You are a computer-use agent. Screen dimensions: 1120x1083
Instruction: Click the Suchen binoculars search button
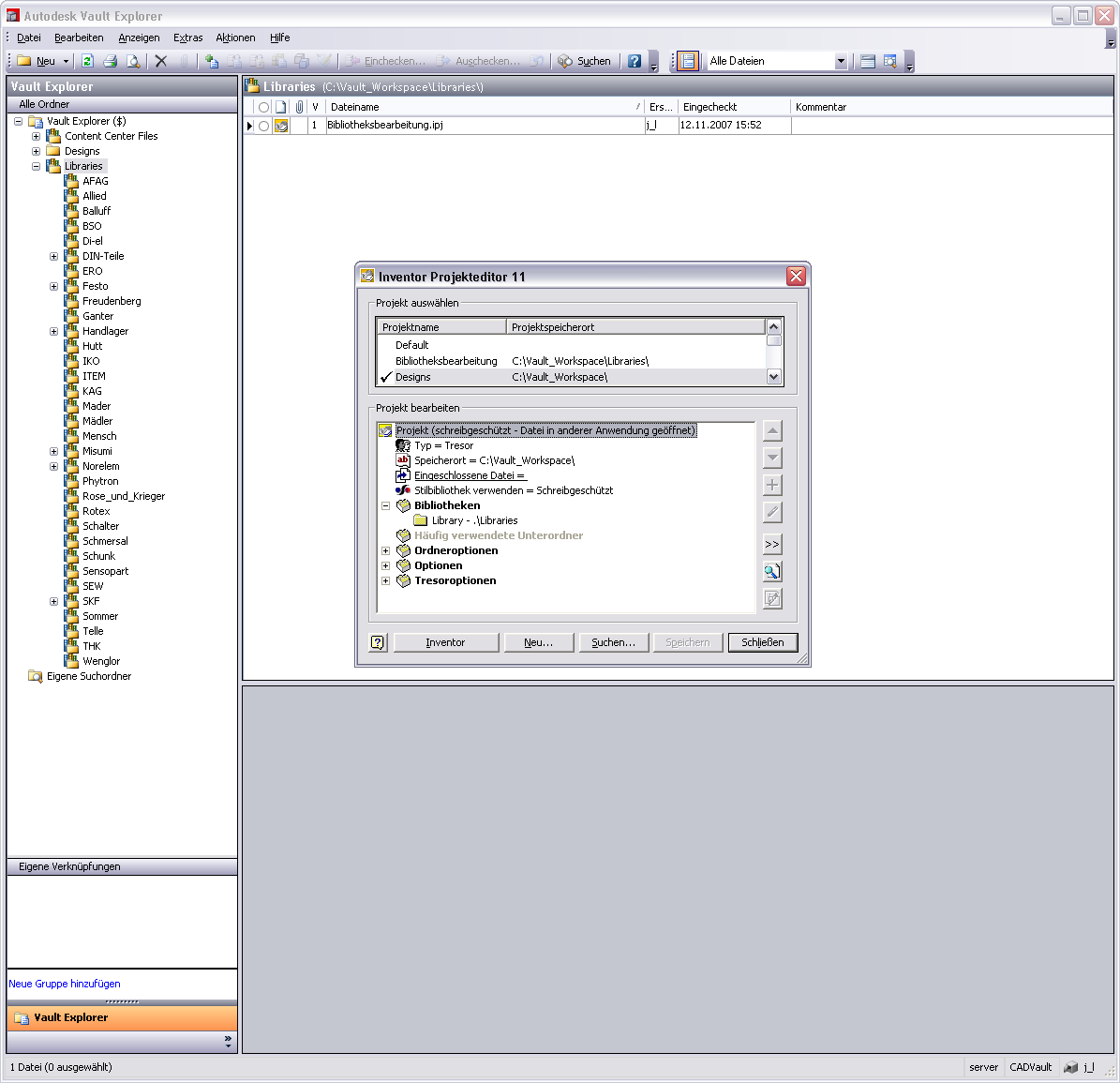[x=584, y=62]
